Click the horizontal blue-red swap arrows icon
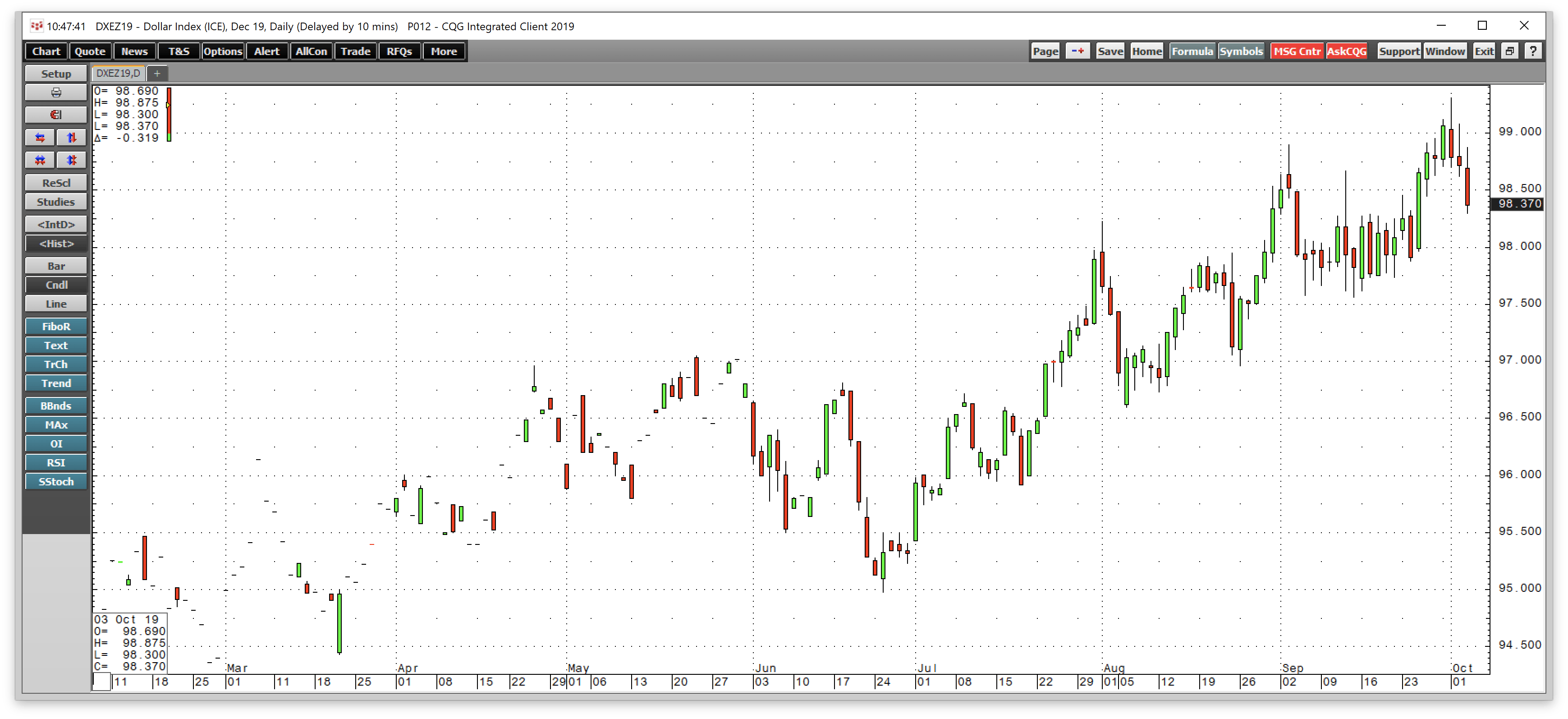Image resolution: width=1568 pixels, height=719 pixels. 40,138
